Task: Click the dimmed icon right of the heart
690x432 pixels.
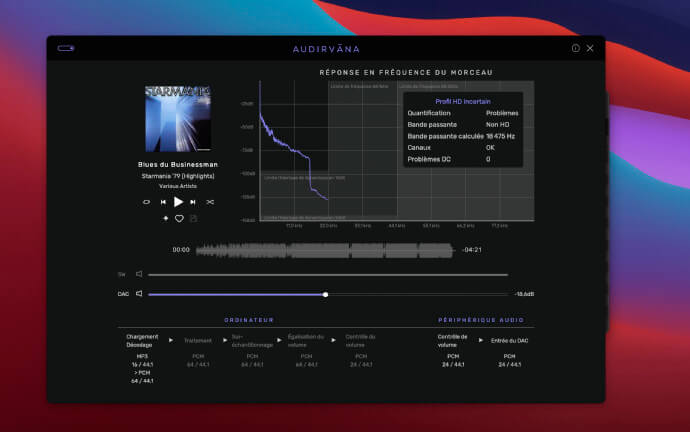Action: coord(194,218)
